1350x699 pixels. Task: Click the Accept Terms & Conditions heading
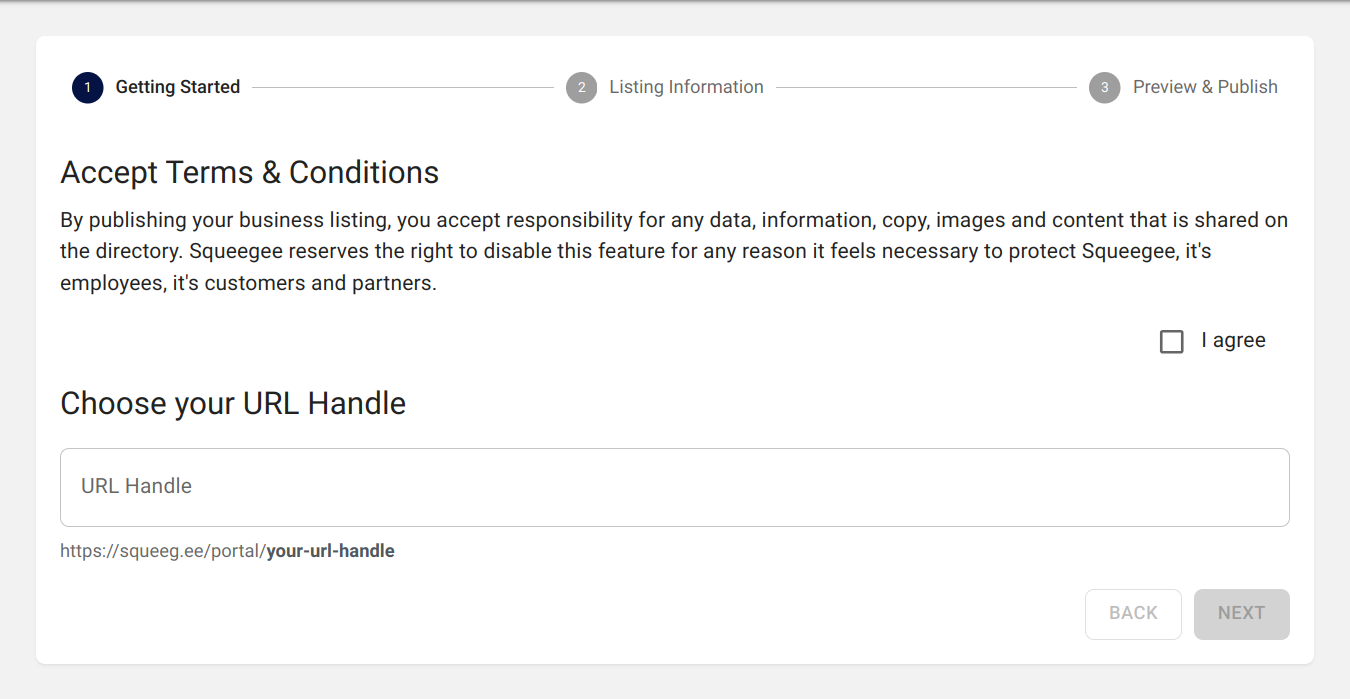250,173
